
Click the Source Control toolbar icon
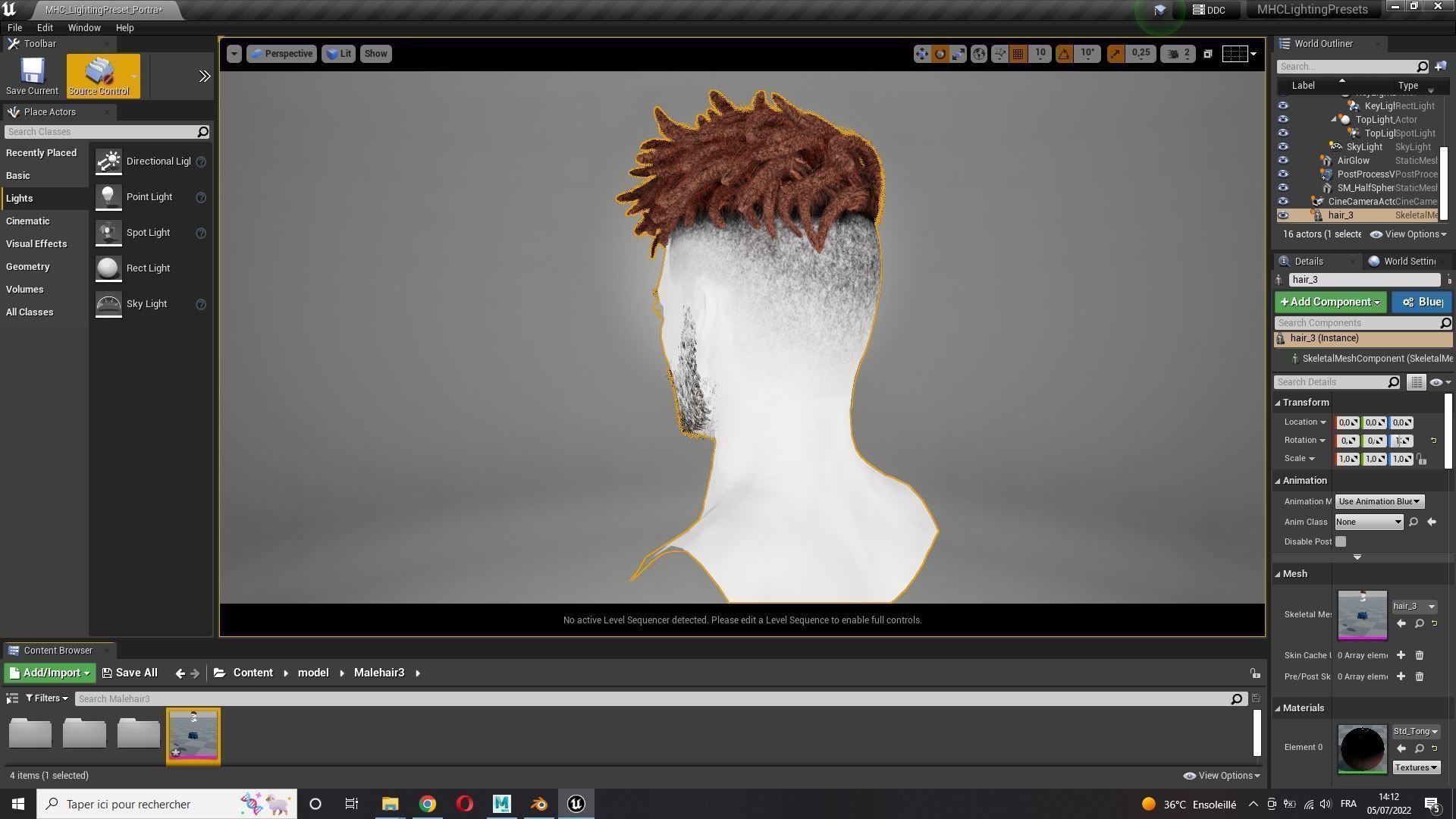tap(99, 76)
